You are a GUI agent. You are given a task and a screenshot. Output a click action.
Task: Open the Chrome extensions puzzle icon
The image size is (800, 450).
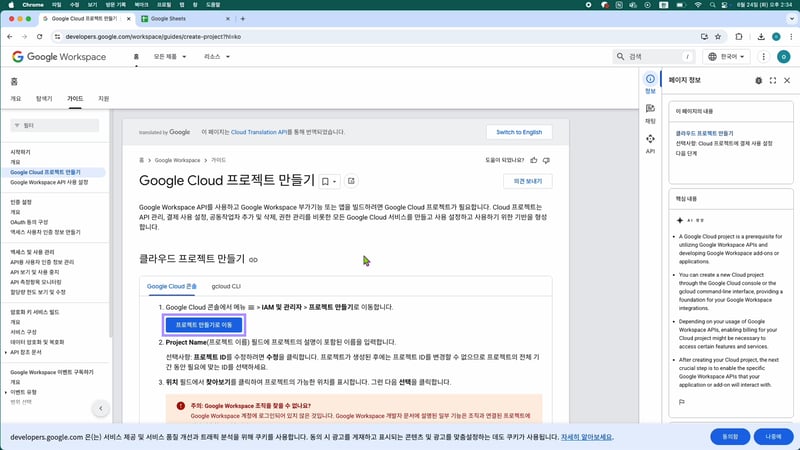pyautogui.click(x=739, y=37)
